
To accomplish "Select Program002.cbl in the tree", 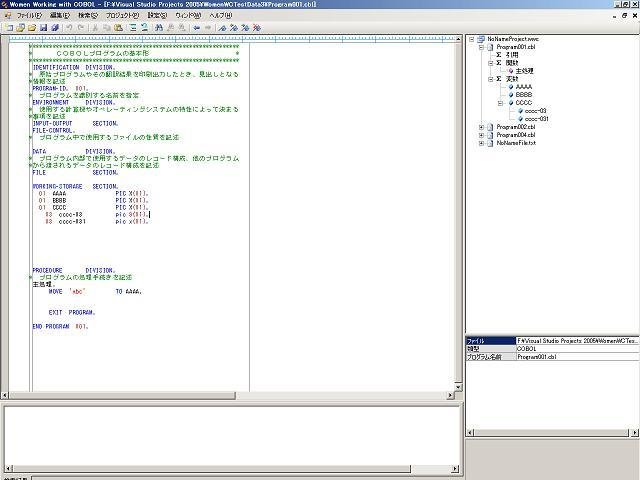I will (x=516, y=127).
